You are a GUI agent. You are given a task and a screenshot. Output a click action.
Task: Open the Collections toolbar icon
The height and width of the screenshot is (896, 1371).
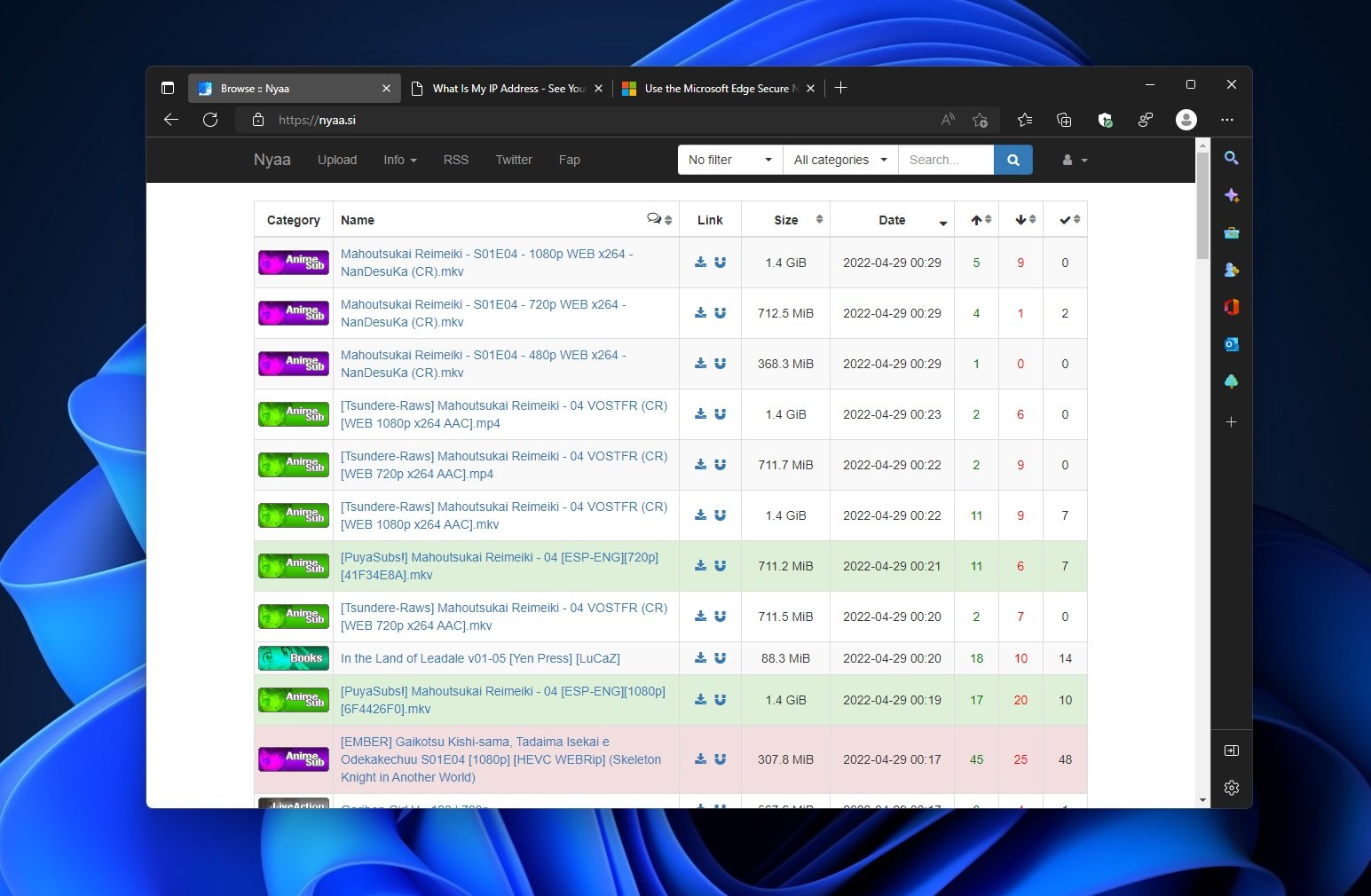1064,120
